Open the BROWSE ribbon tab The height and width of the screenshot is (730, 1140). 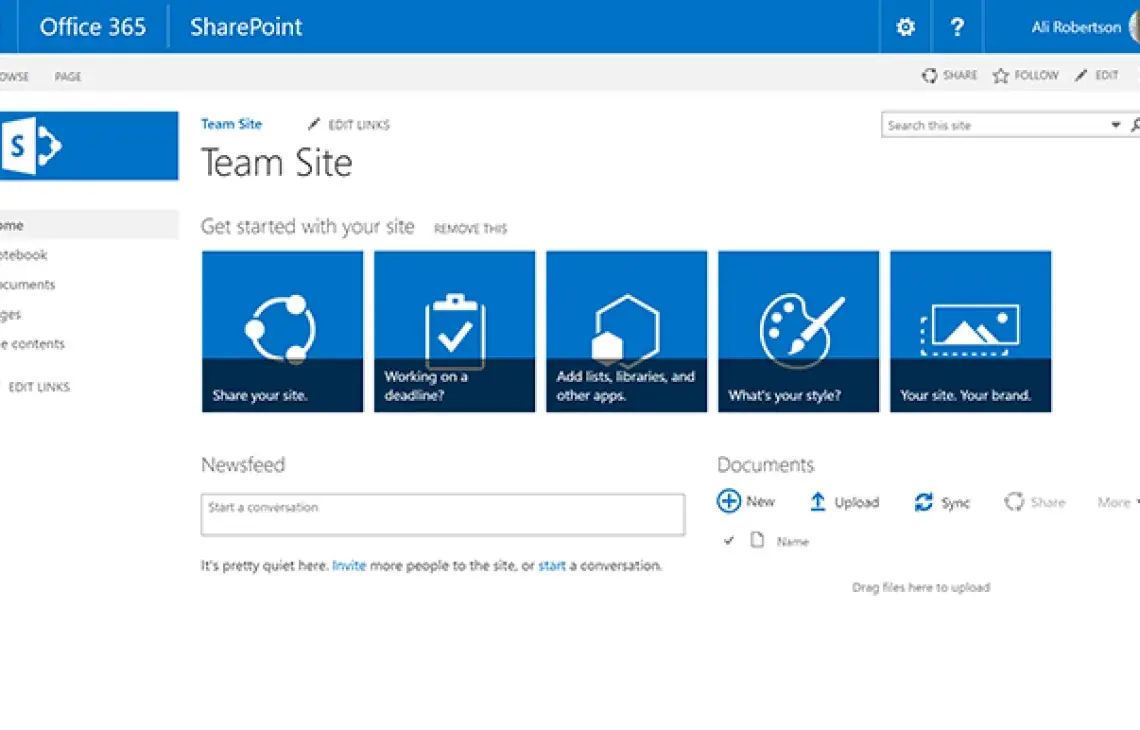[x=13, y=76]
